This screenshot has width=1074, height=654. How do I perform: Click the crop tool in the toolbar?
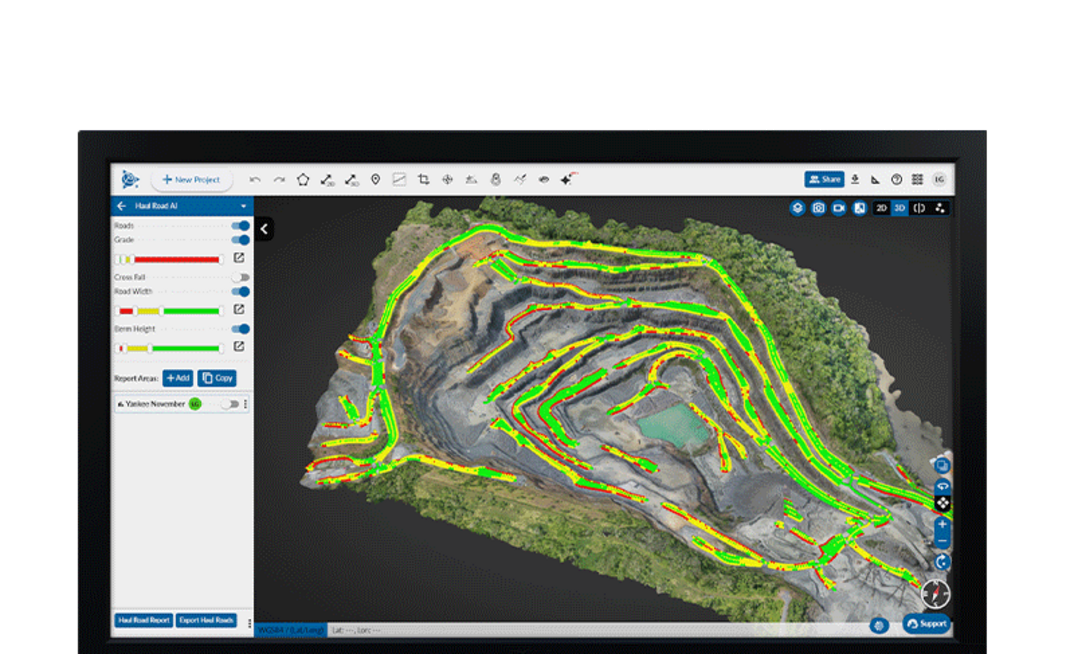[x=421, y=179]
